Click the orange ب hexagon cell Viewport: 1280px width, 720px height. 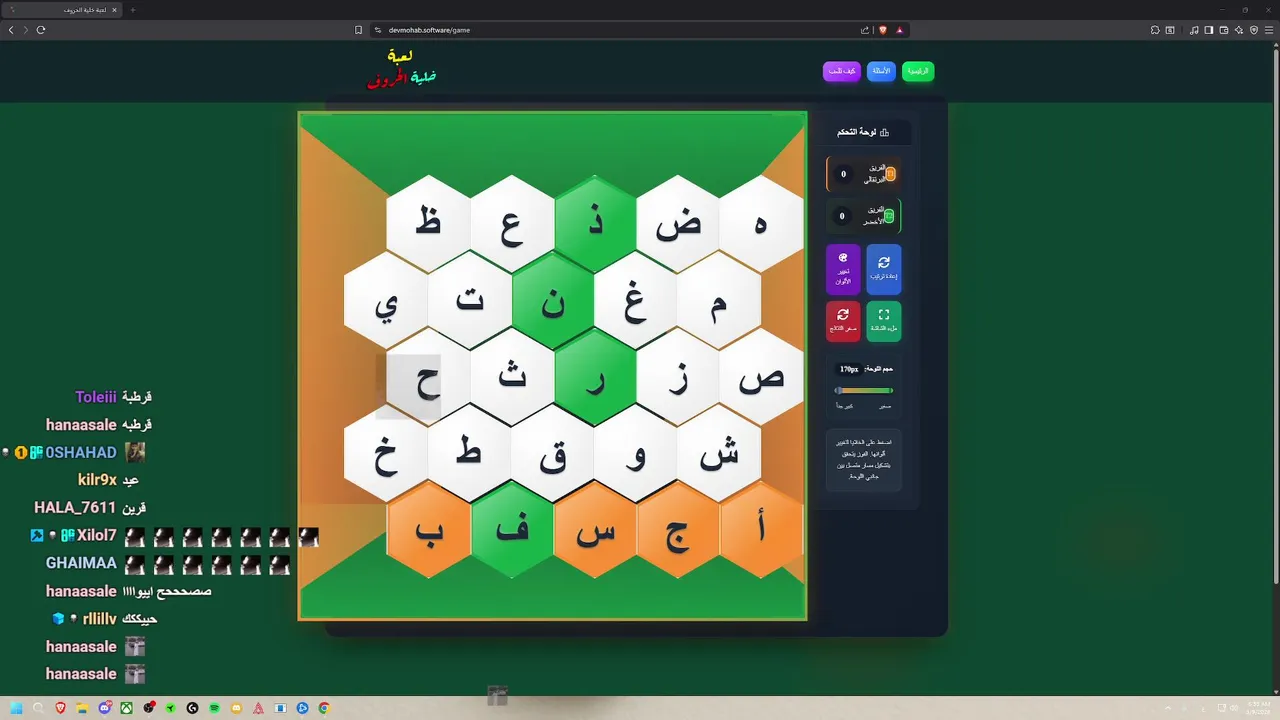click(428, 530)
